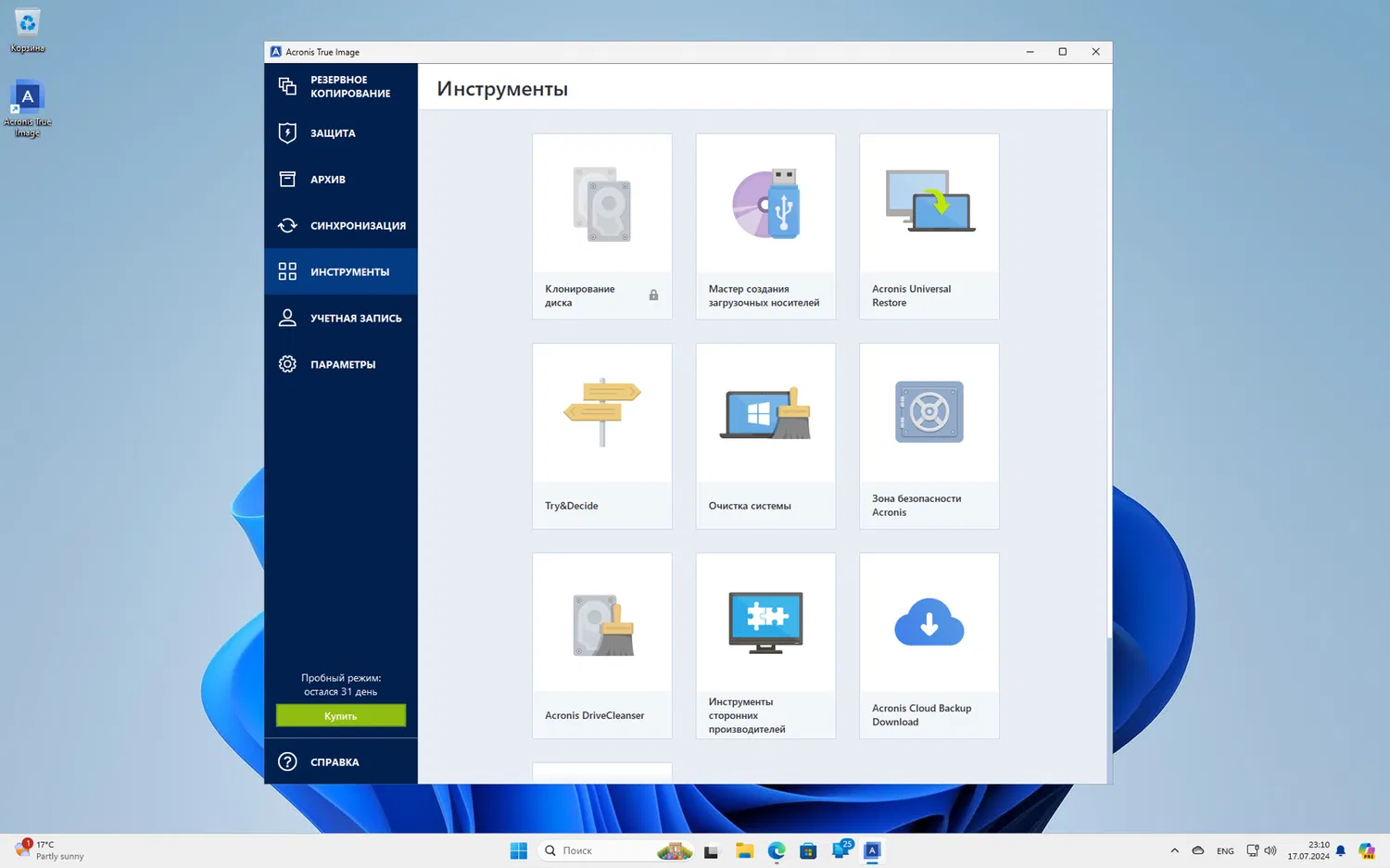Viewport: 1390px width, 868px height.
Task: Click the taskbar Поиск search box
Action: coord(616,850)
